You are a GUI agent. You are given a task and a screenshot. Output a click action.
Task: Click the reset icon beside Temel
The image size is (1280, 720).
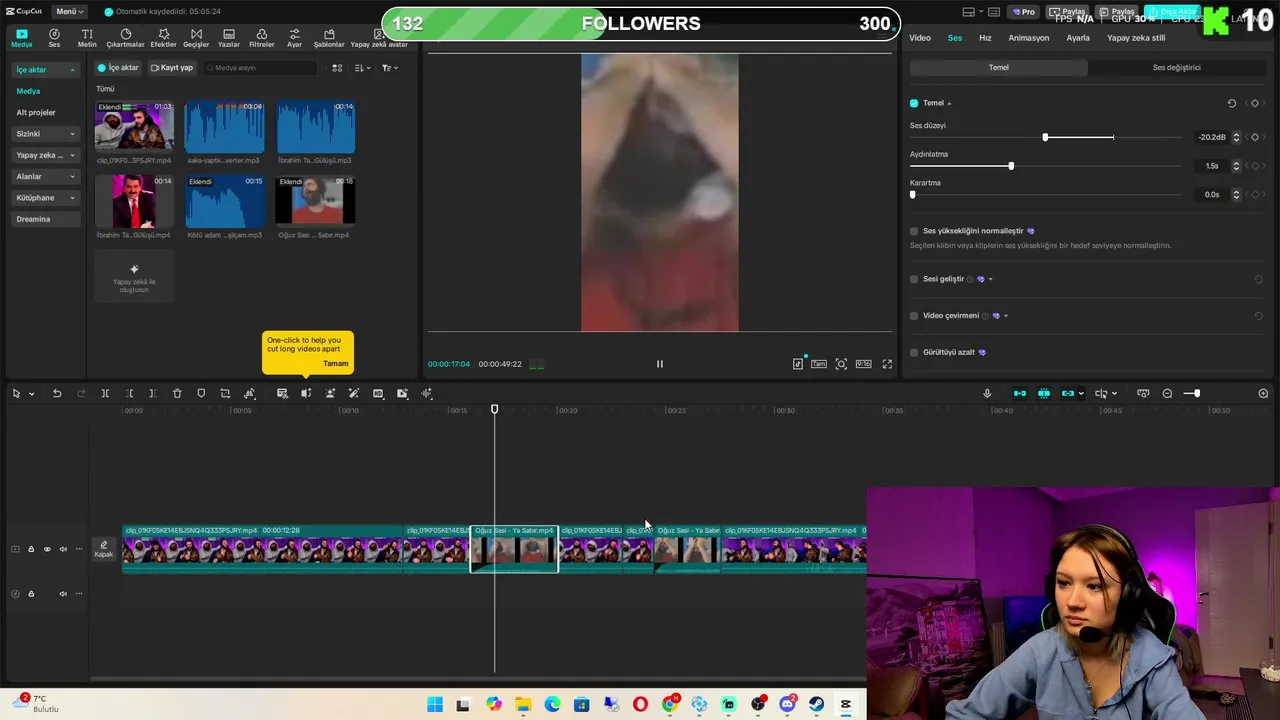1232,103
